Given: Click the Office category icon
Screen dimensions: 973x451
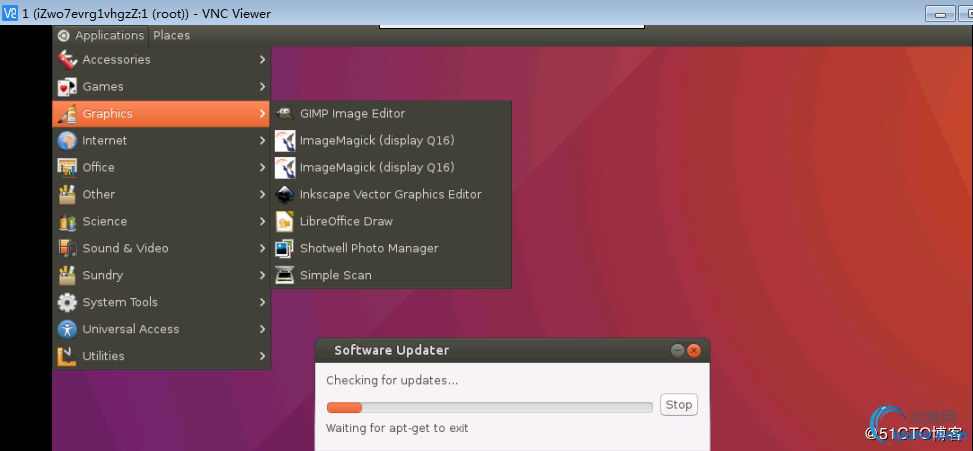Looking at the screenshot, I should coord(67,167).
